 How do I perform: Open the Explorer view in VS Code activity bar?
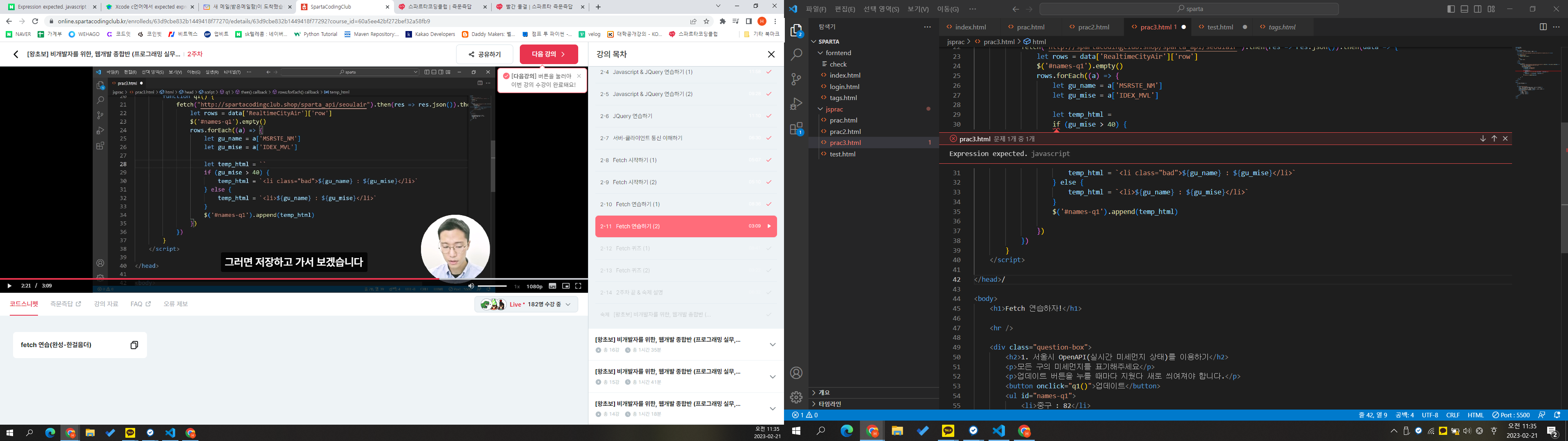[x=796, y=31]
